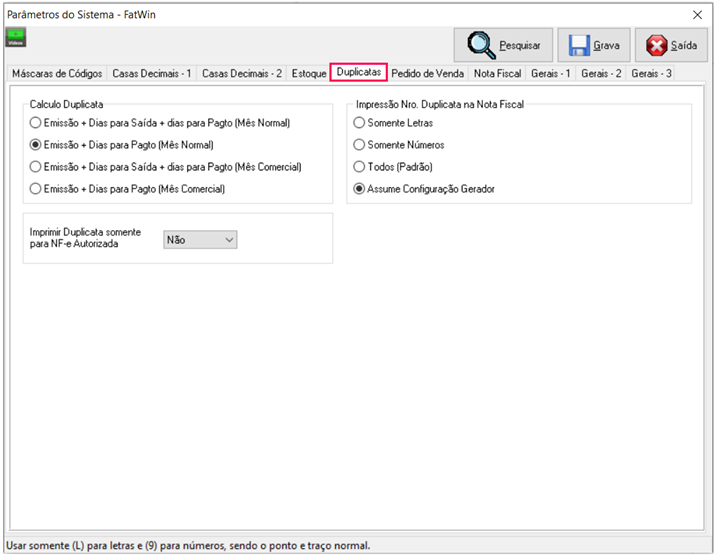Select Assume Configuração Gerador option
This screenshot has height=559, width=718.
(359, 188)
